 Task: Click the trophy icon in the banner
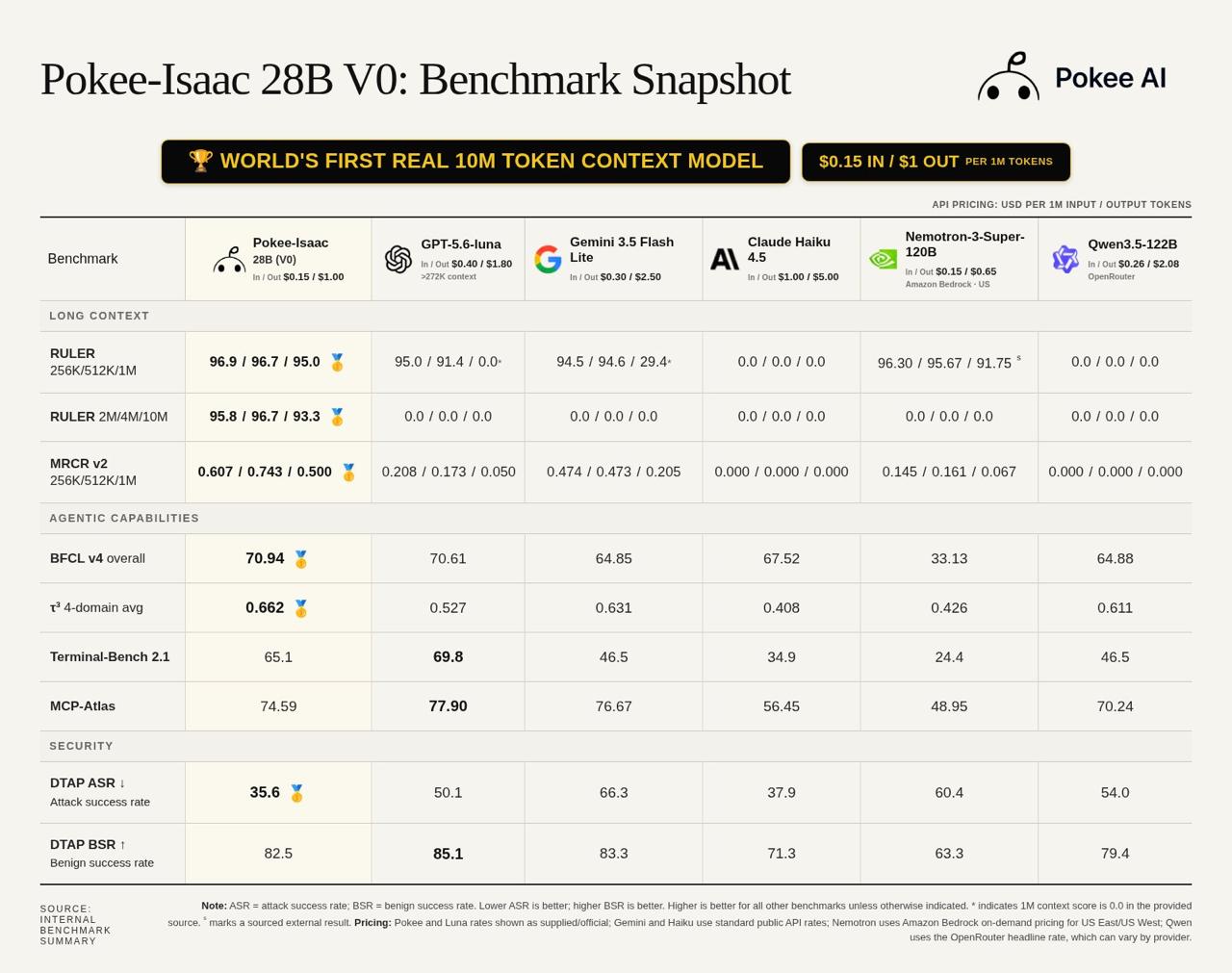click(x=200, y=161)
